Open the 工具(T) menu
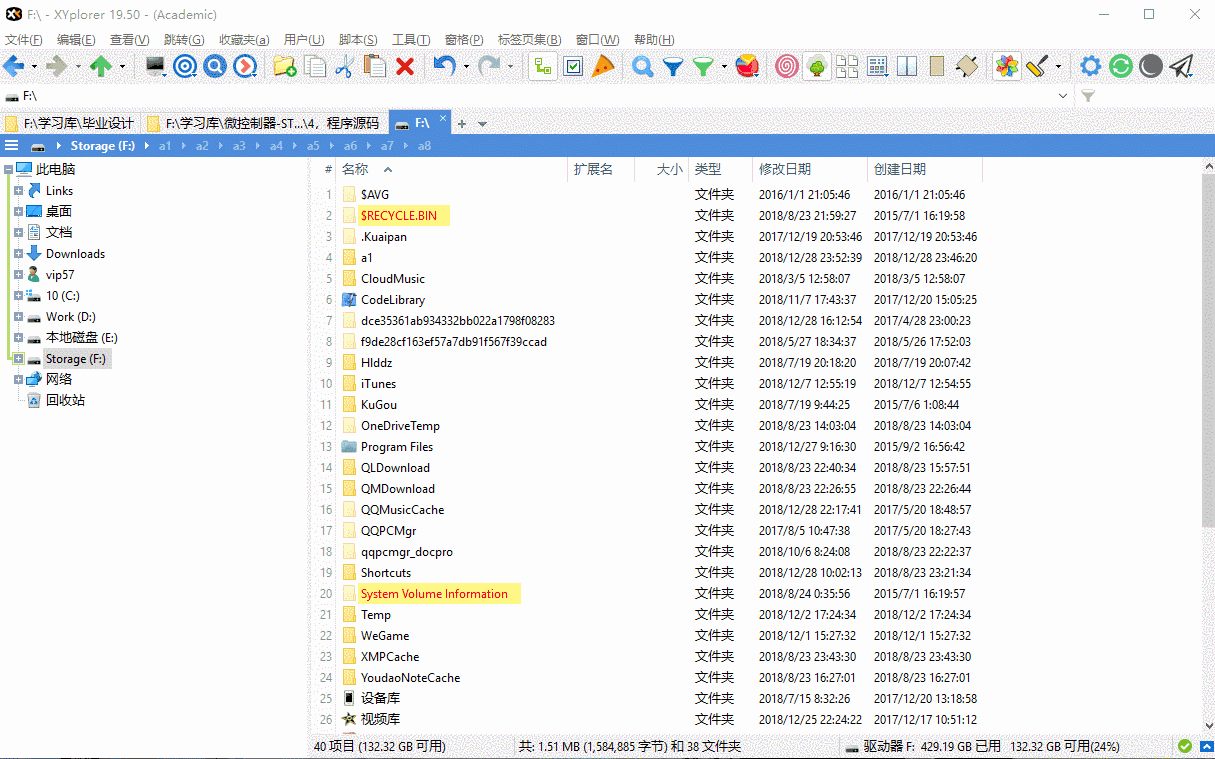1215x759 pixels. click(410, 40)
